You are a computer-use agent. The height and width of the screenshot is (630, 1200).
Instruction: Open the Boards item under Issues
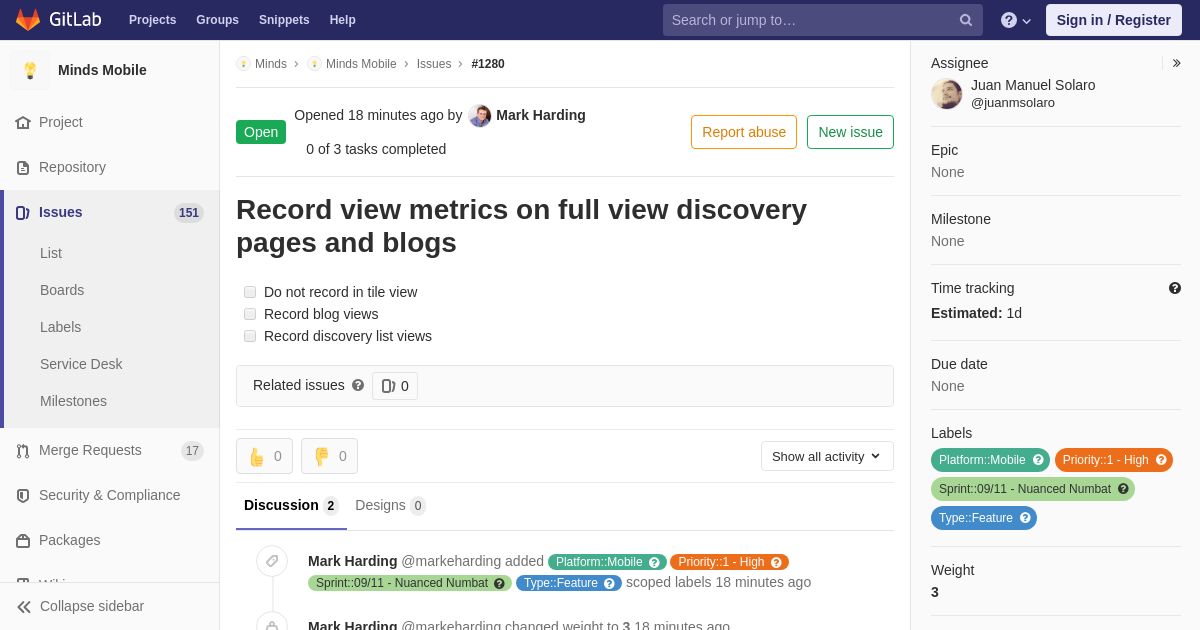[x=62, y=290]
